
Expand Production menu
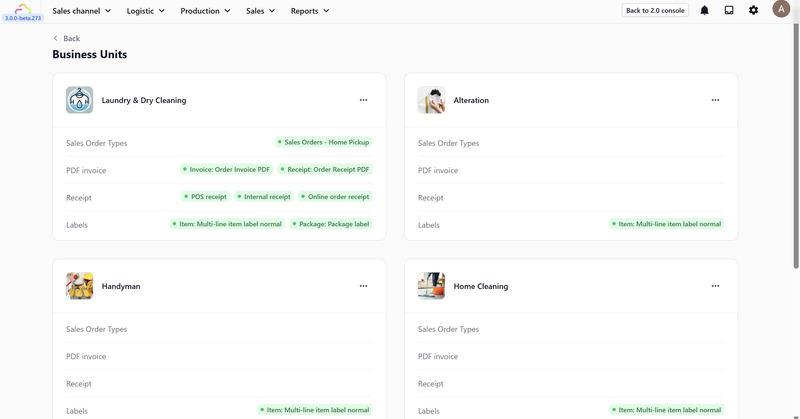click(x=205, y=11)
